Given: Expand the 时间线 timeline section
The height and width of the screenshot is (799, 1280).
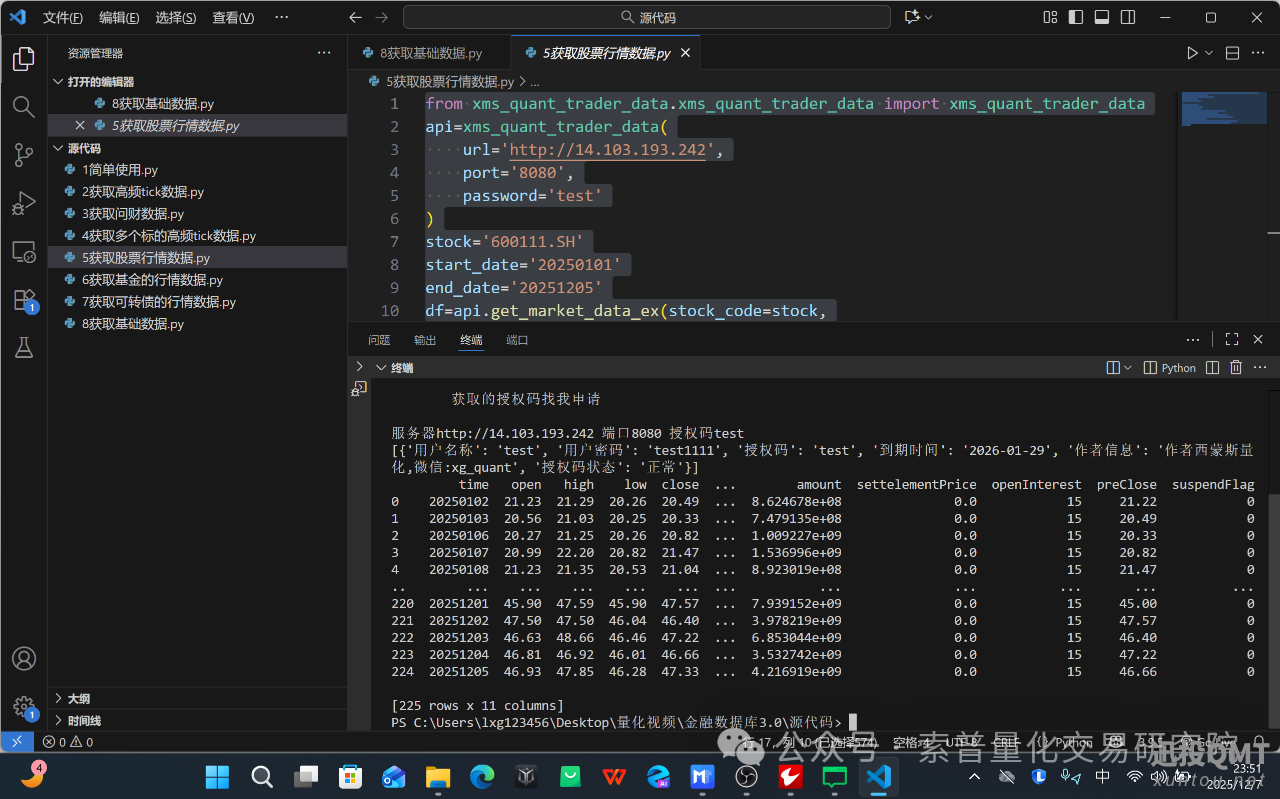Looking at the screenshot, I should (x=84, y=721).
